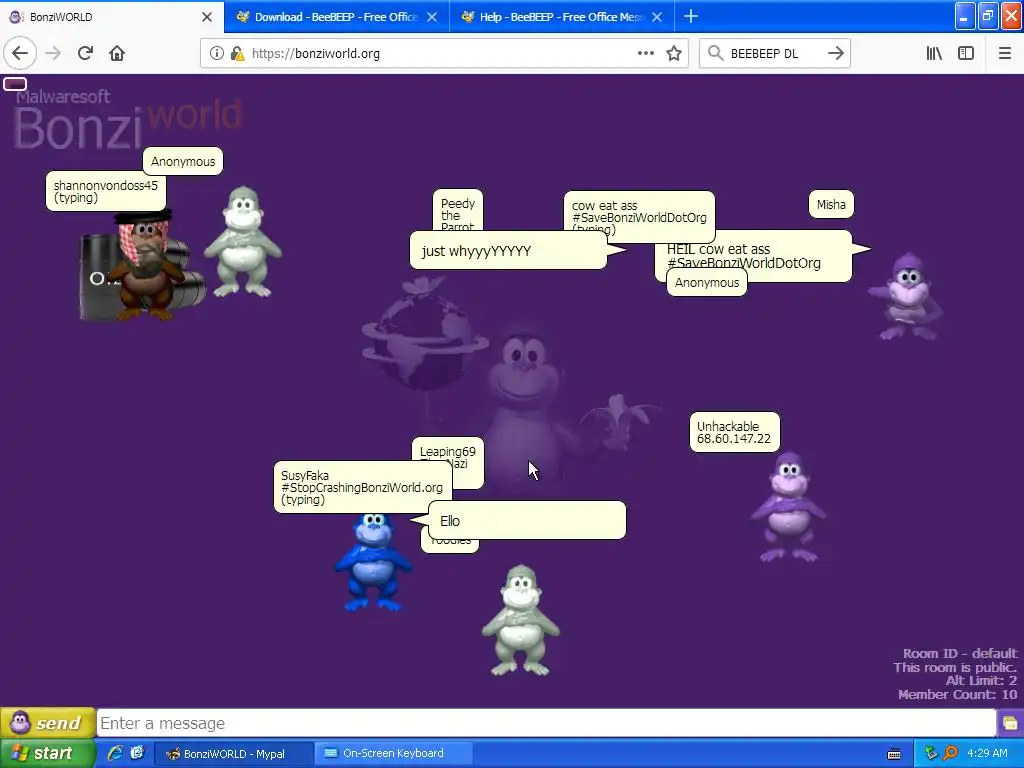
Task: Click the search magnifier icon
Action: point(716,54)
